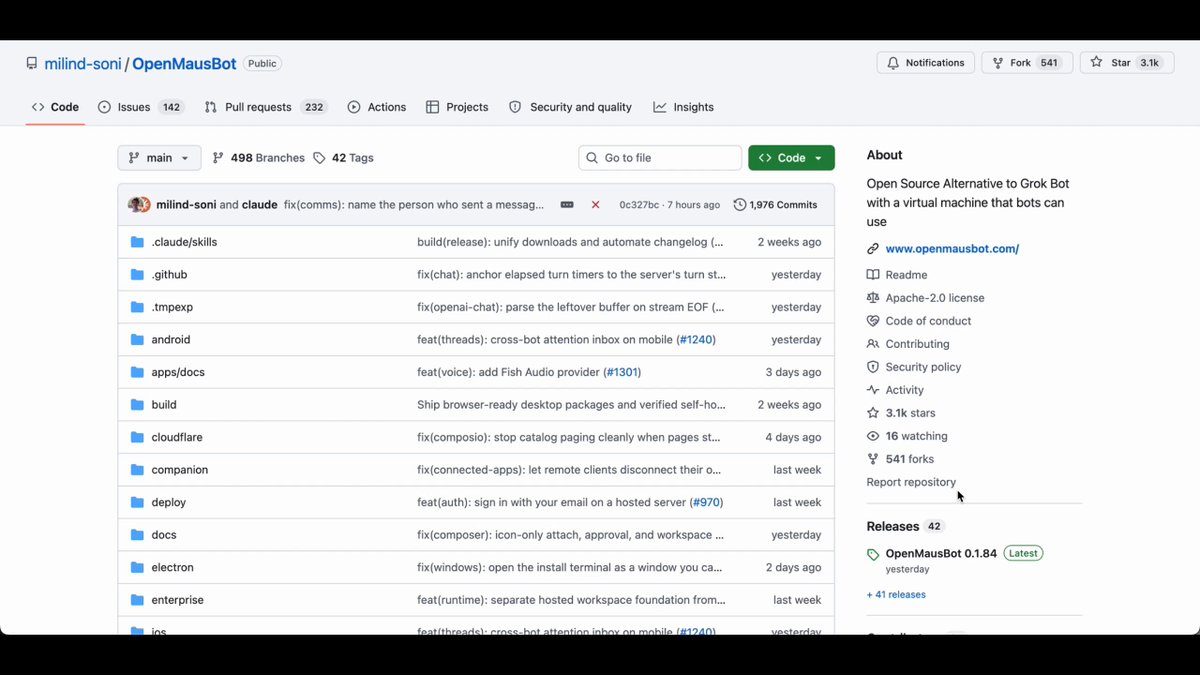Click the enterprise folder icon
Image resolution: width=1200 pixels, height=675 pixels.
coord(137,600)
